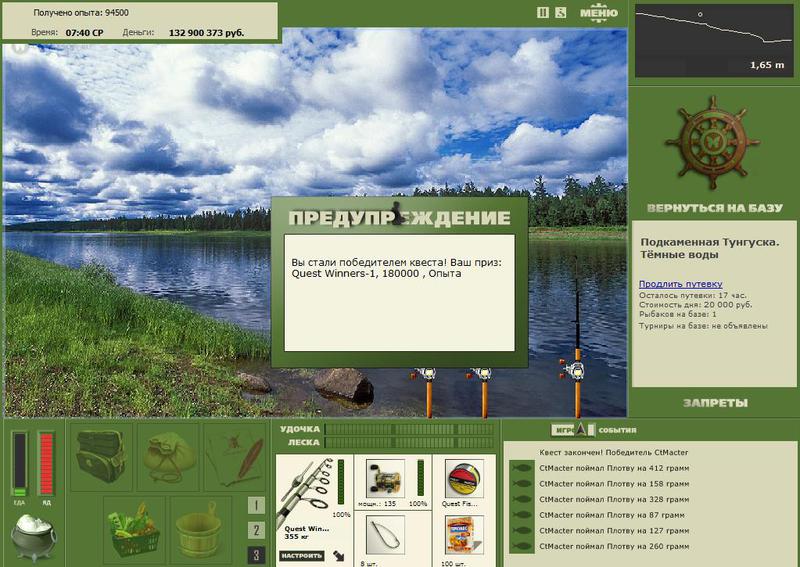Switch to the ИГРА tab
The height and width of the screenshot is (567, 800).
click(x=565, y=430)
